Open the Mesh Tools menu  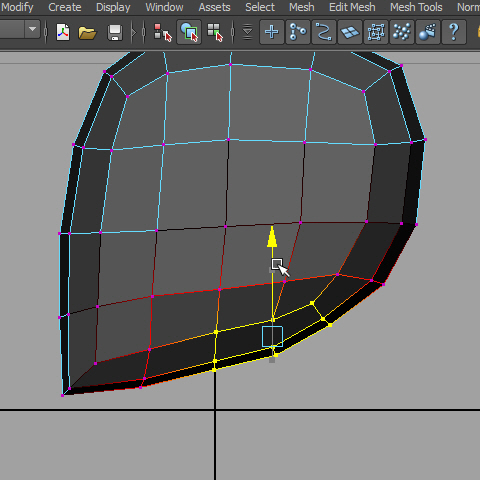click(416, 7)
